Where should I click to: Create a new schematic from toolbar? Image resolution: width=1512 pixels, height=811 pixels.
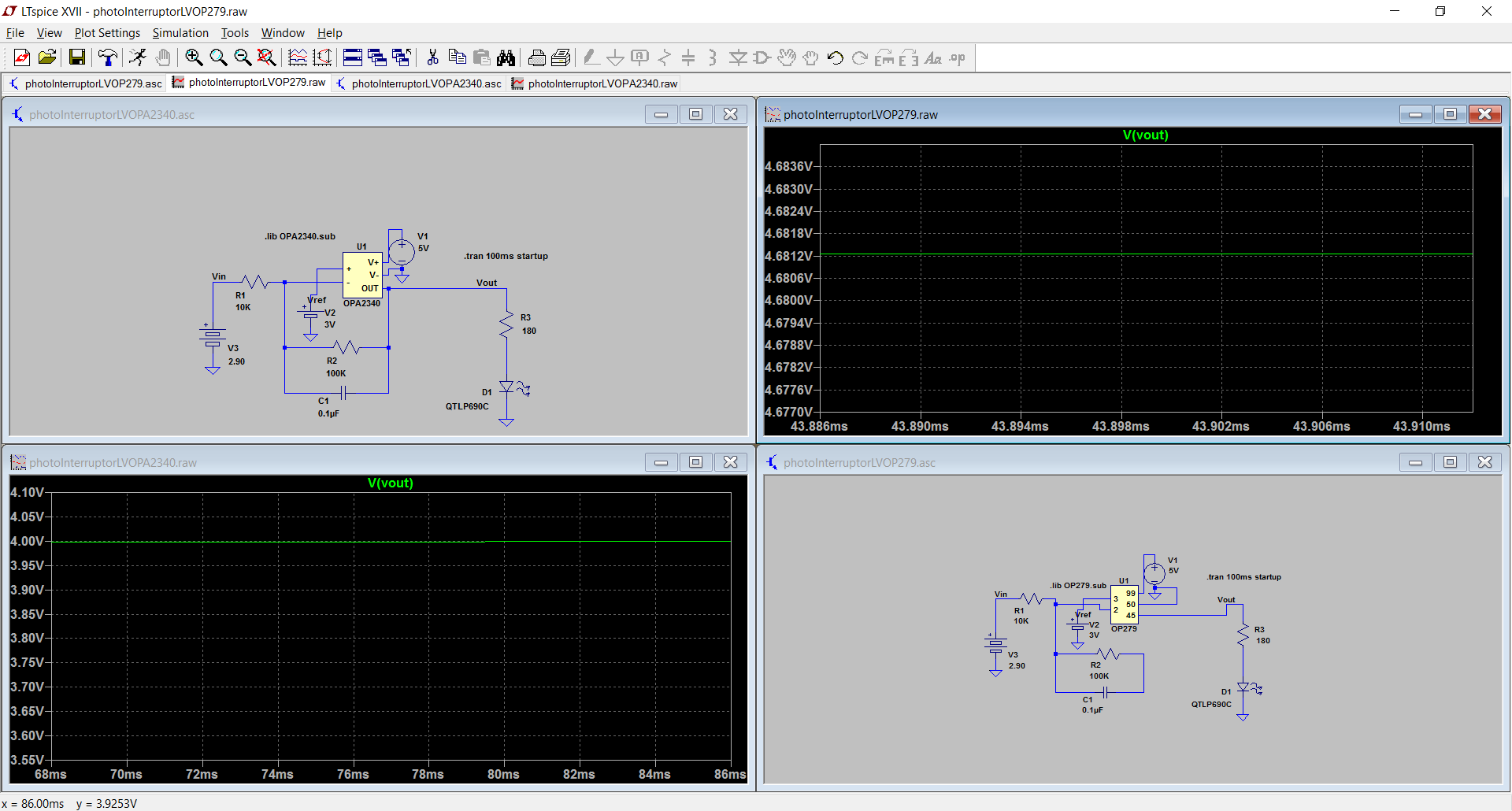pos(22,57)
